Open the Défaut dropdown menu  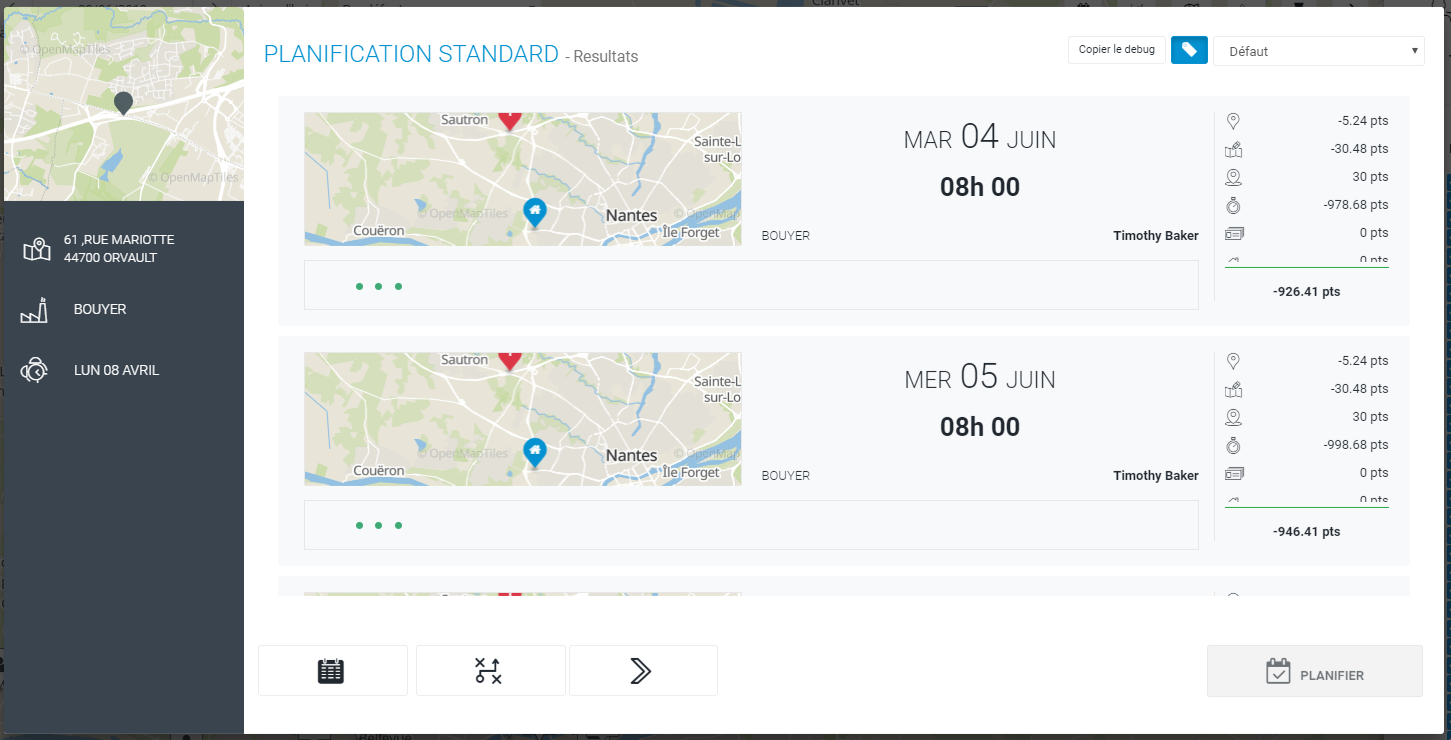point(1318,51)
